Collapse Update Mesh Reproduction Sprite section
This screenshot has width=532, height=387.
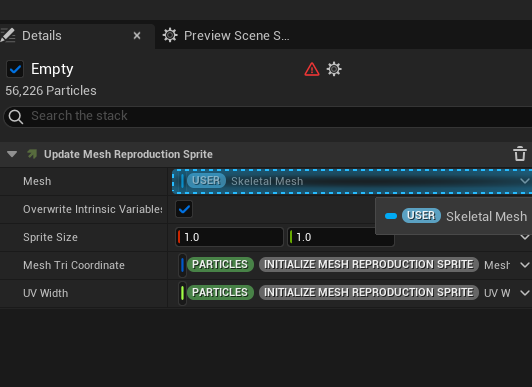[x=12, y=154]
